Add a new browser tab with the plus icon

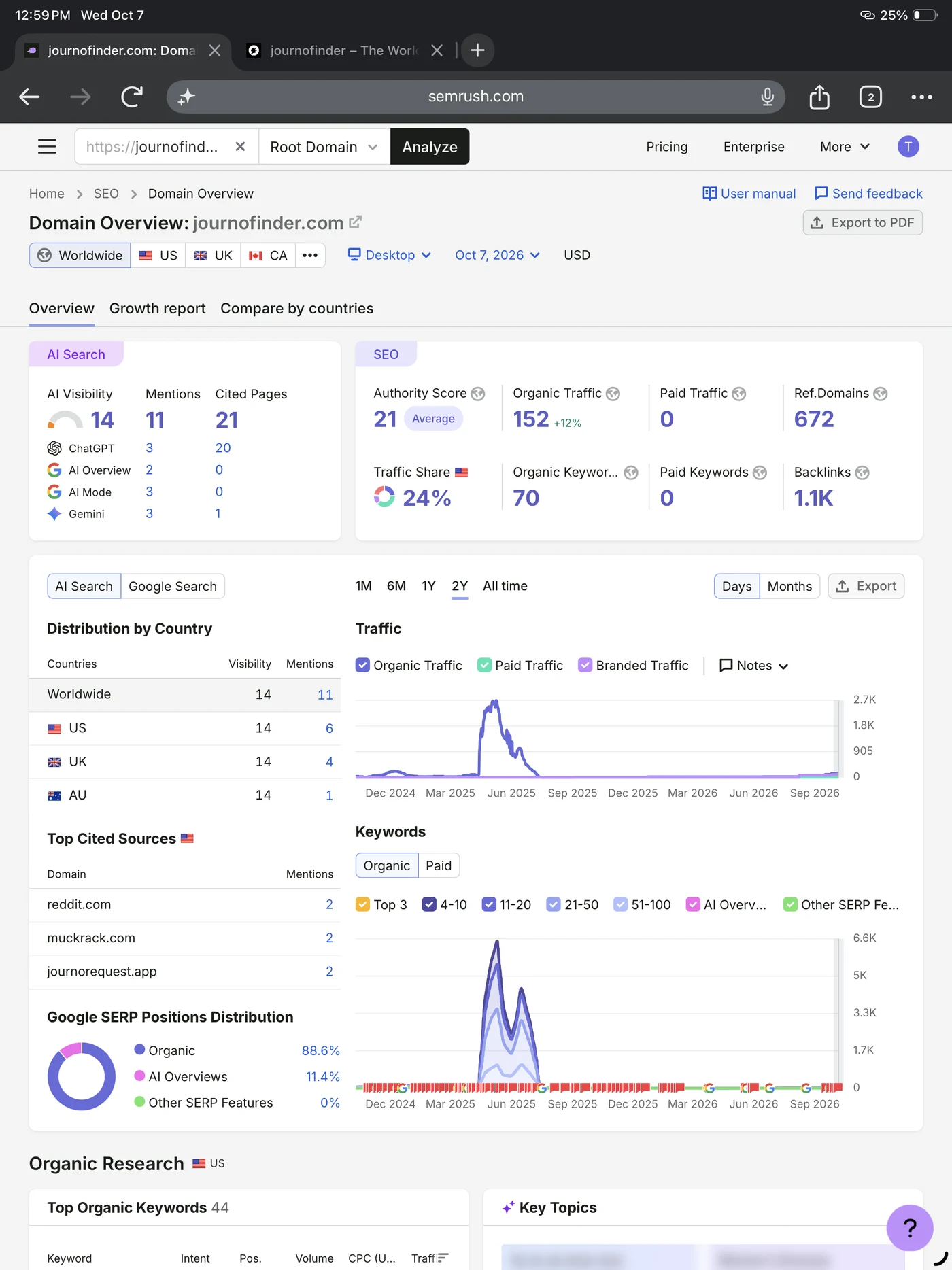[477, 50]
